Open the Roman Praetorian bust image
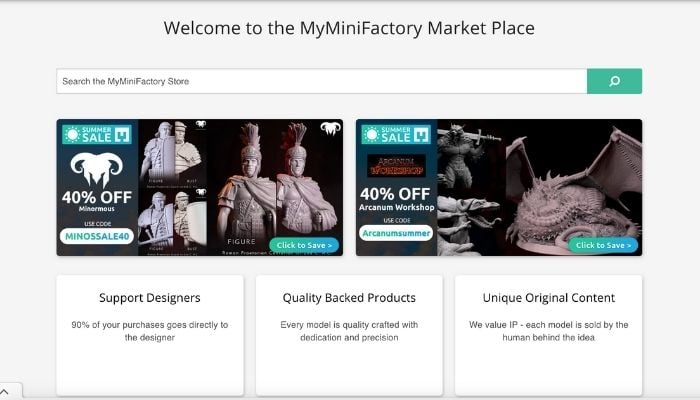The height and width of the screenshot is (400, 700). point(275,188)
